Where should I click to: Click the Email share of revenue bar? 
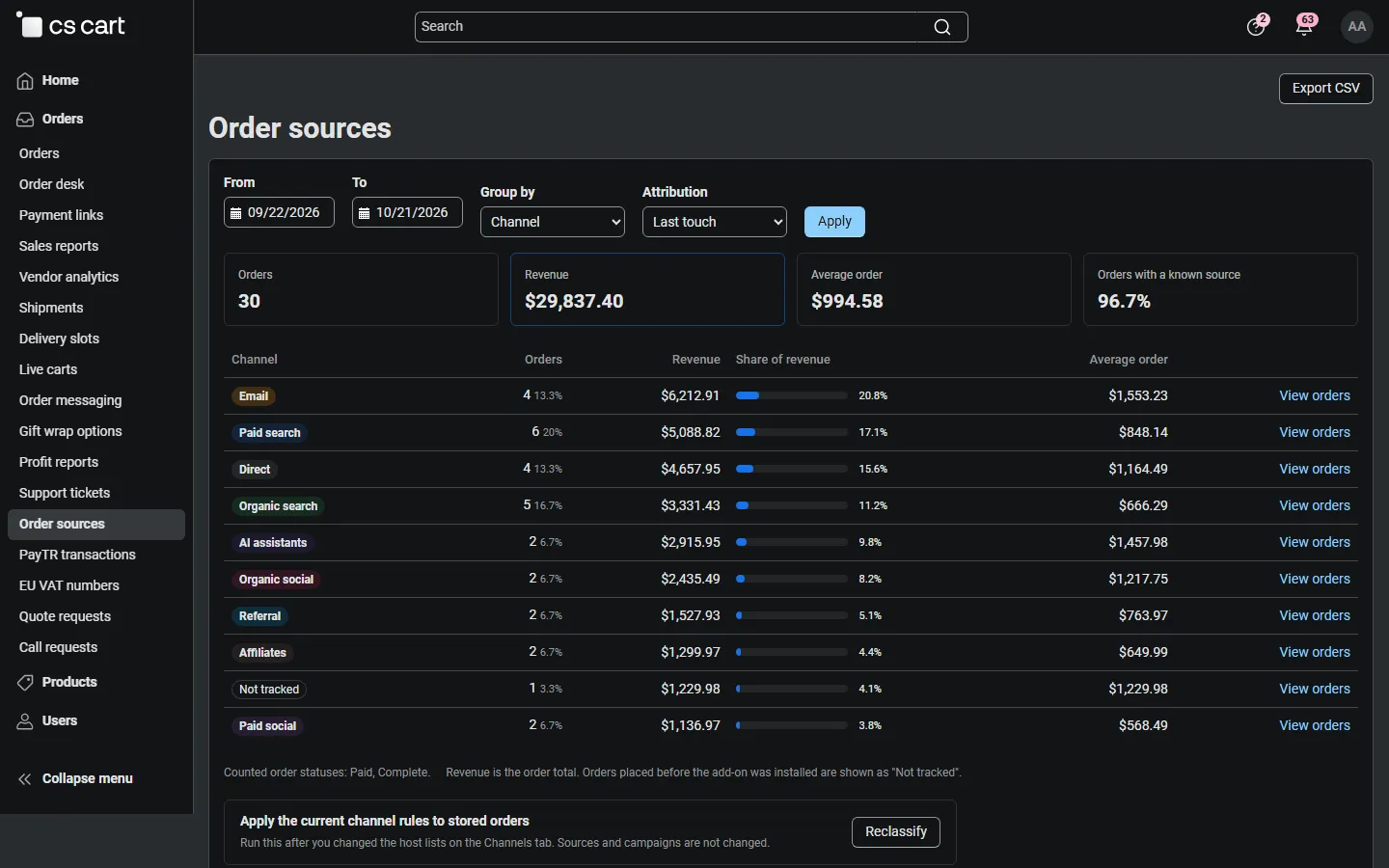tap(791, 396)
